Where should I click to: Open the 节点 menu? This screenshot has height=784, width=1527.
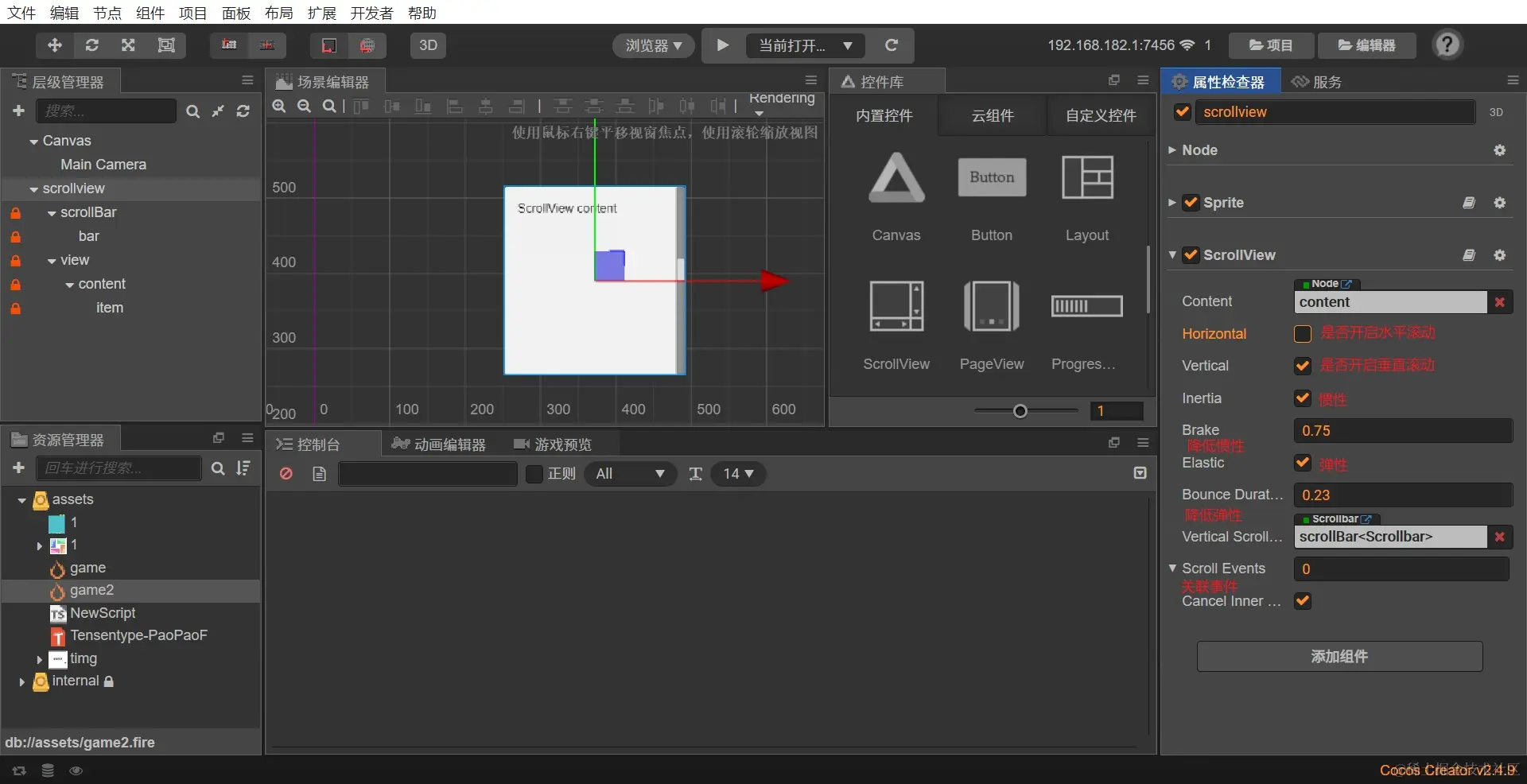[107, 13]
